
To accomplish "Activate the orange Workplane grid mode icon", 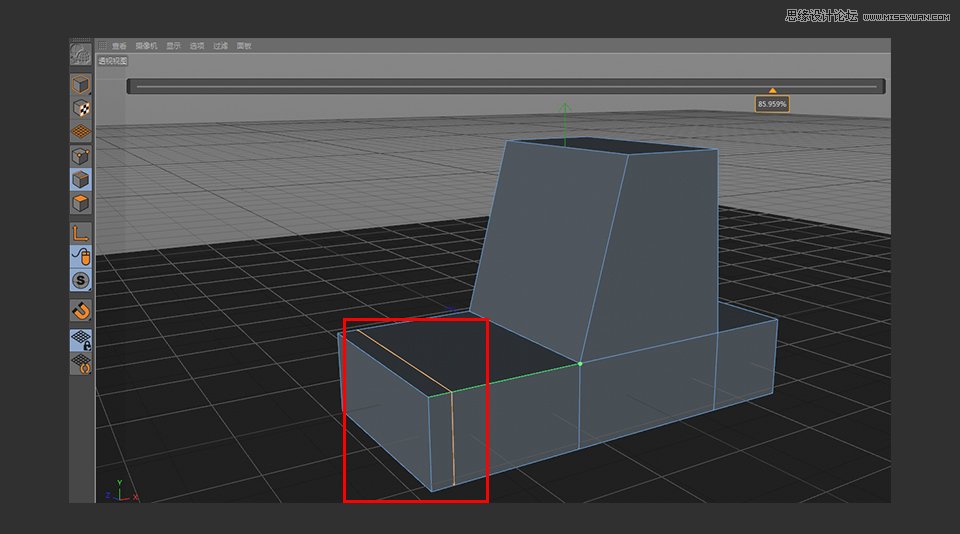I will [81, 131].
